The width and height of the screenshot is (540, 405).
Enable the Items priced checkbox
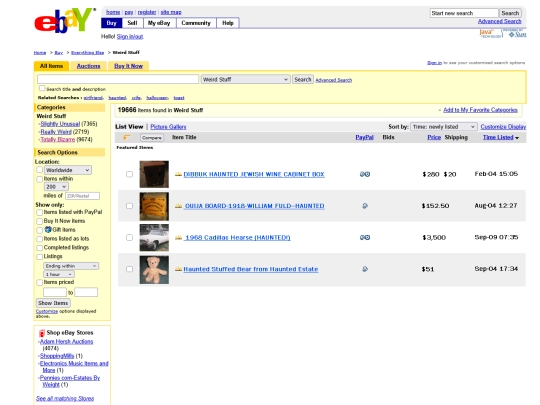click(40, 283)
